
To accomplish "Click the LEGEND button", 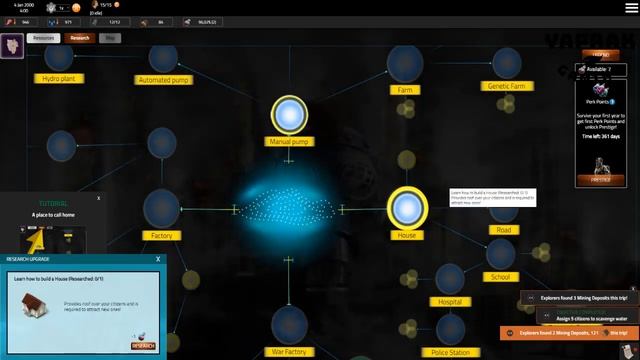I will pos(600,55).
